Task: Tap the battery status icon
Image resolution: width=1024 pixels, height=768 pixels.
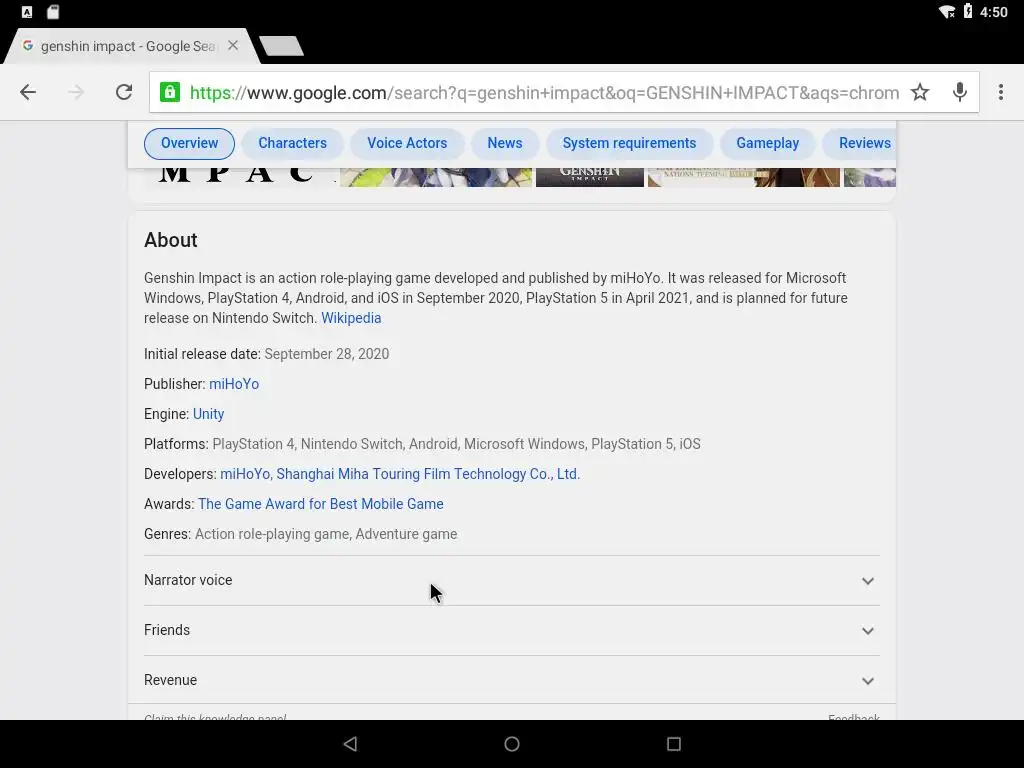Action: (x=968, y=12)
